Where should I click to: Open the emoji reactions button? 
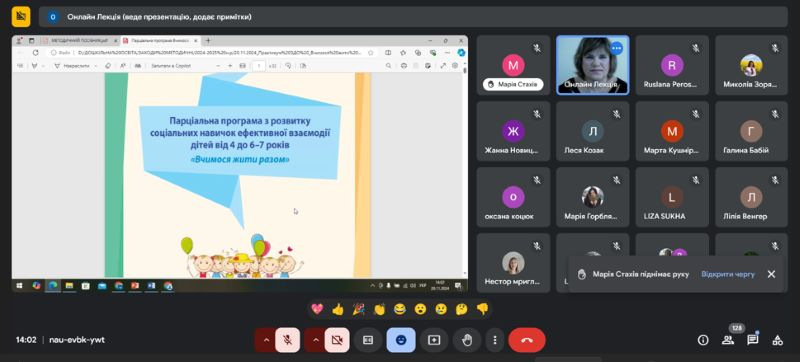pos(401,340)
